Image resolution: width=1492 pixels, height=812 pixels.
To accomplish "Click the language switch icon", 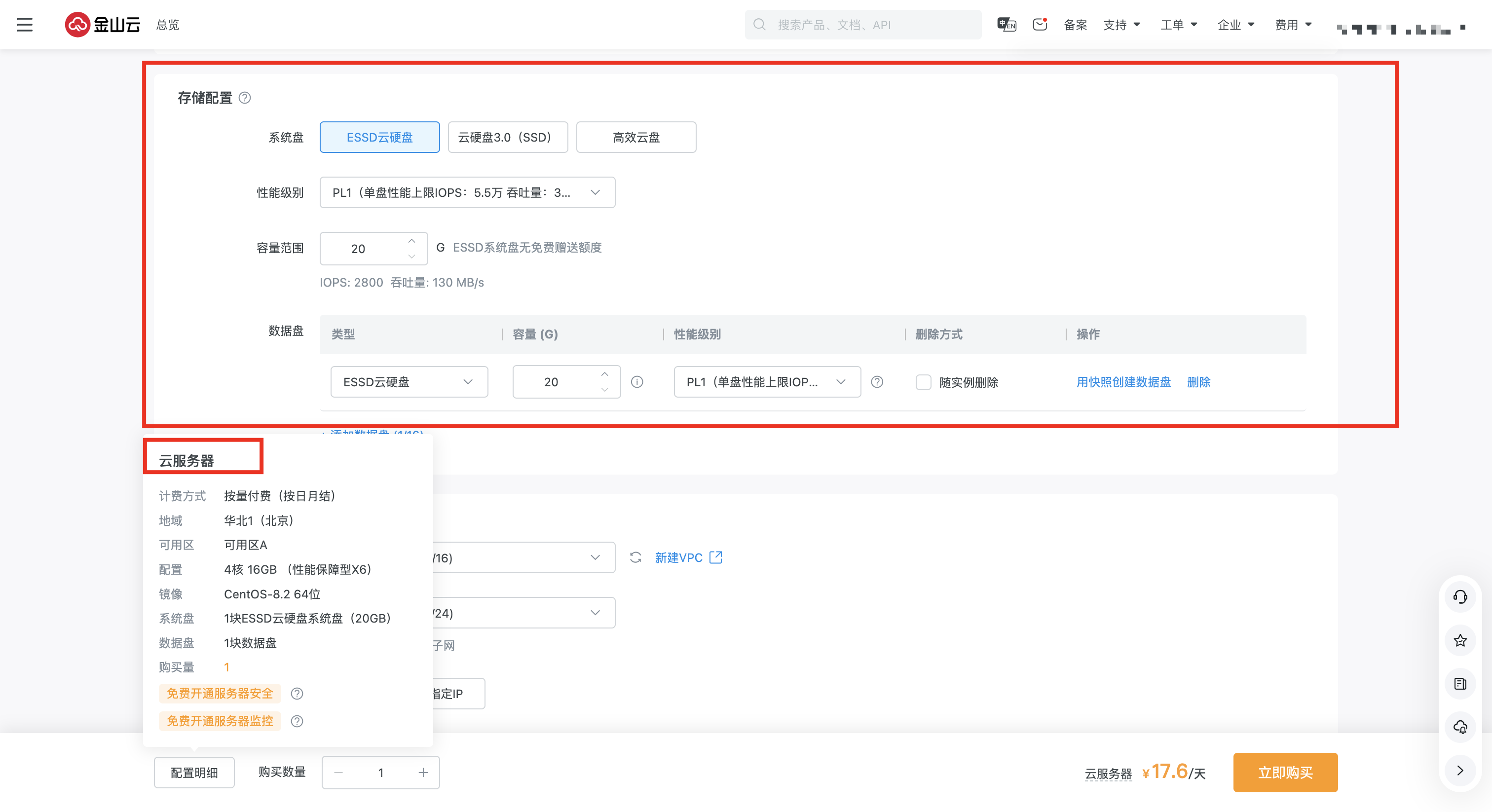I will pos(1006,24).
